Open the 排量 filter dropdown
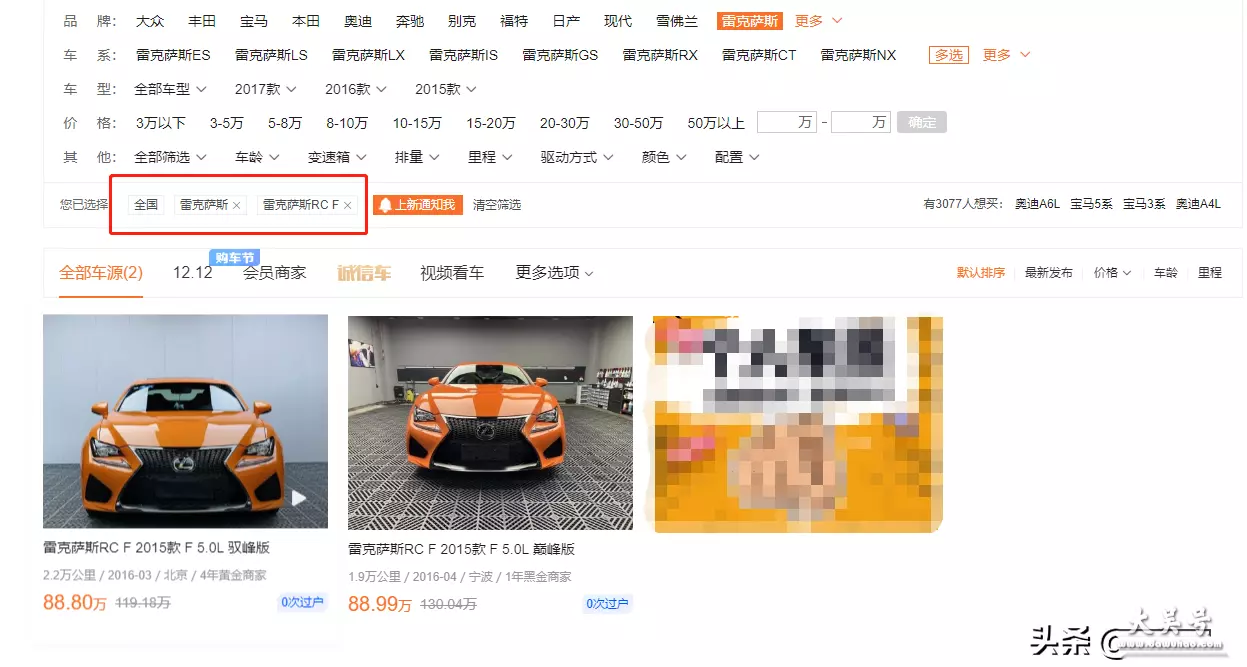The image size is (1247, 667). tap(417, 157)
